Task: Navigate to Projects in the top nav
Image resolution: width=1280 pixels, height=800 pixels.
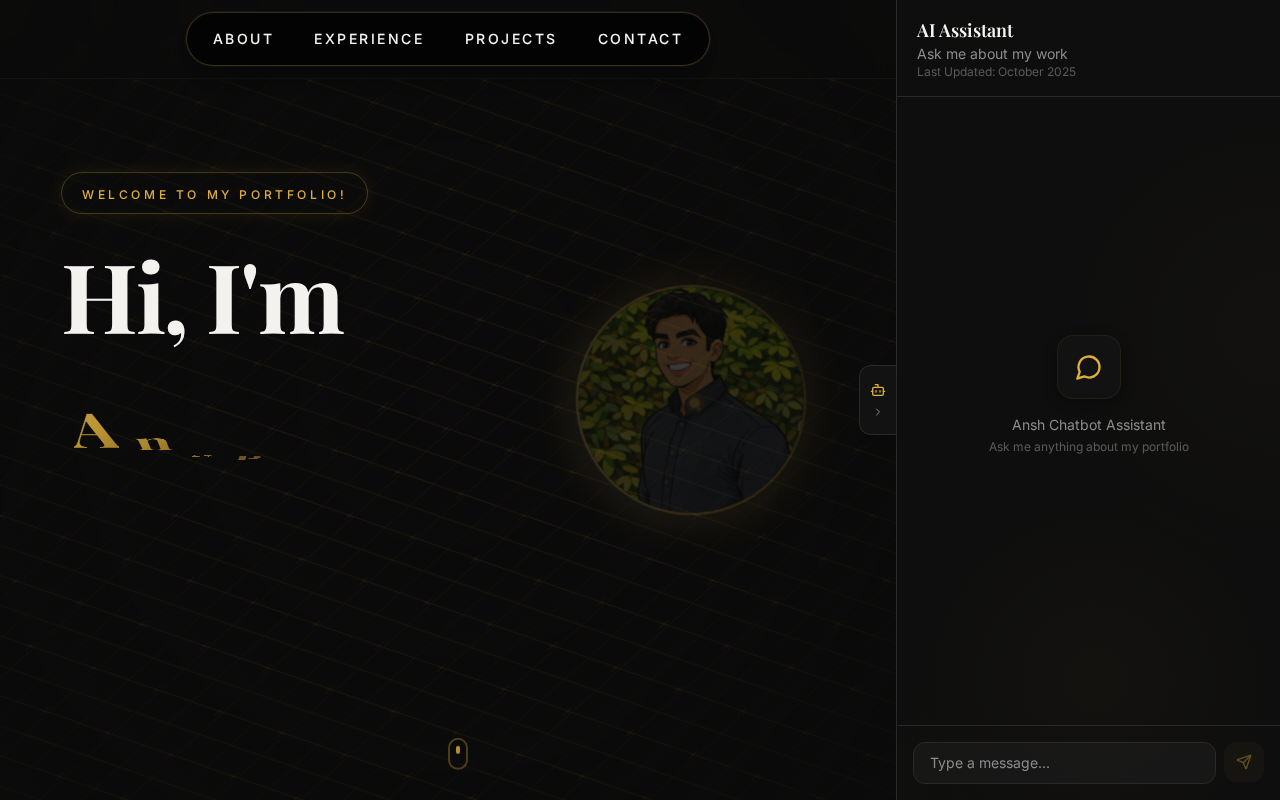Action: (511, 39)
